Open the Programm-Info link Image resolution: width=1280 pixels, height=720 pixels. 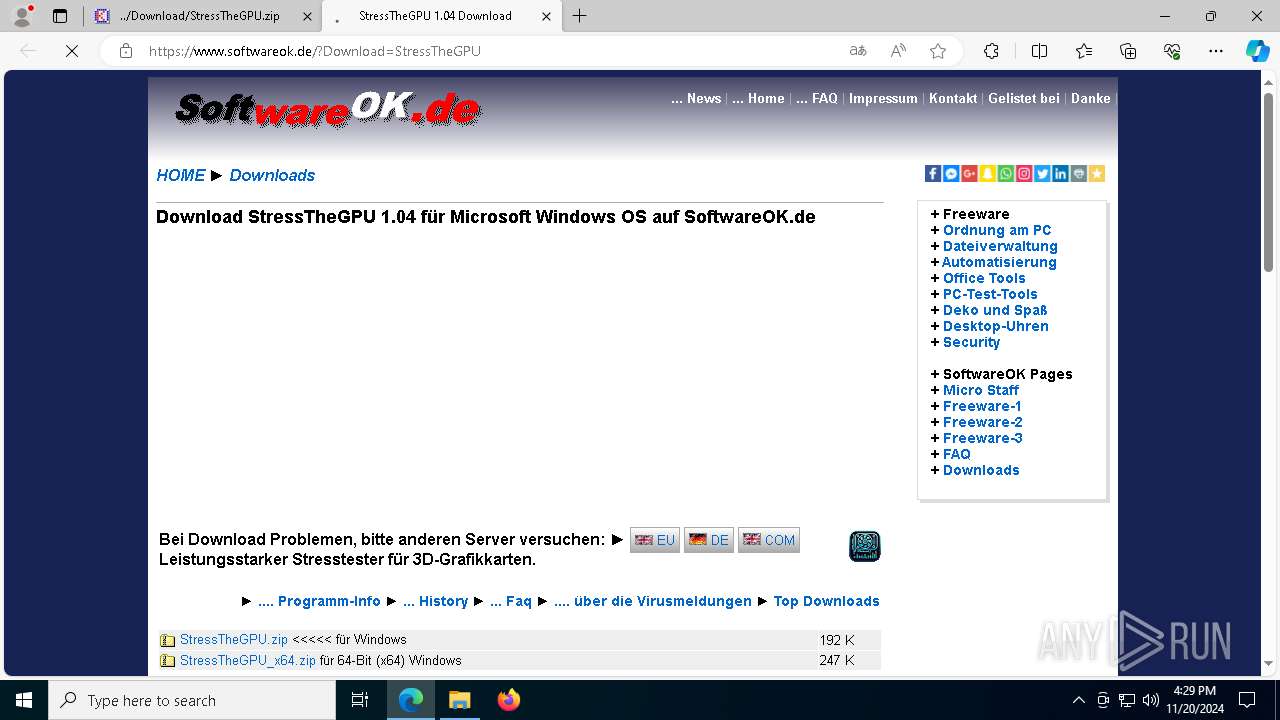[319, 601]
